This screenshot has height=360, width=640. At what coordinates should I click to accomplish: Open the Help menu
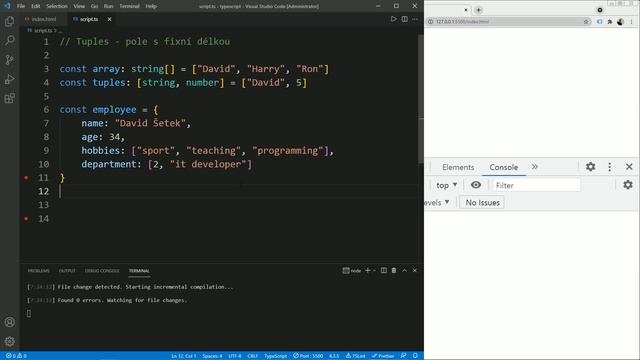coord(151,6)
